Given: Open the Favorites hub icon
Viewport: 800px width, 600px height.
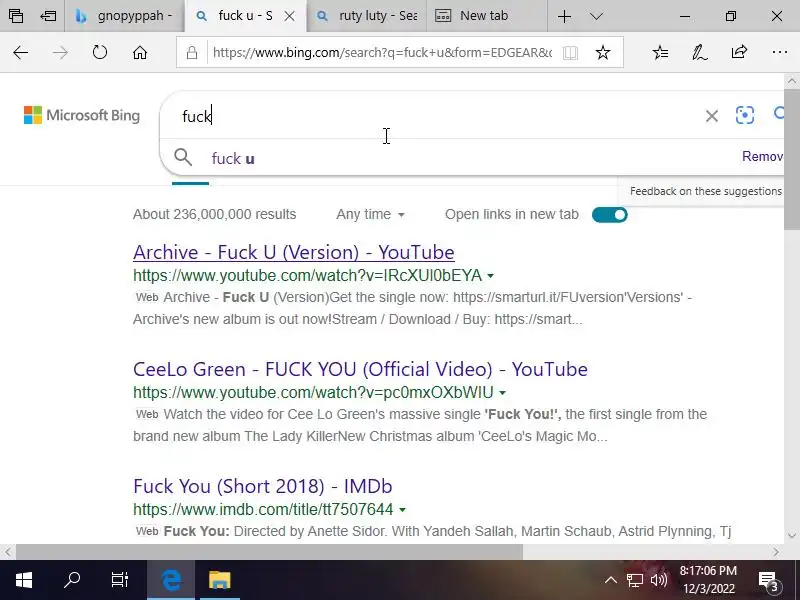Looking at the screenshot, I should [x=660, y=52].
